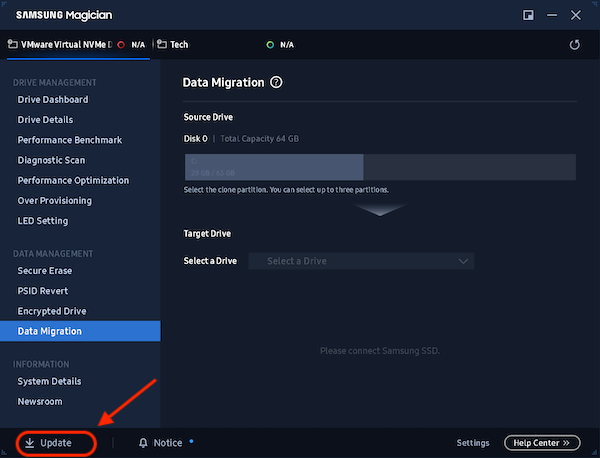Click the mini-mode window icon
The height and width of the screenshot is (458, 600).
(528, 15)
